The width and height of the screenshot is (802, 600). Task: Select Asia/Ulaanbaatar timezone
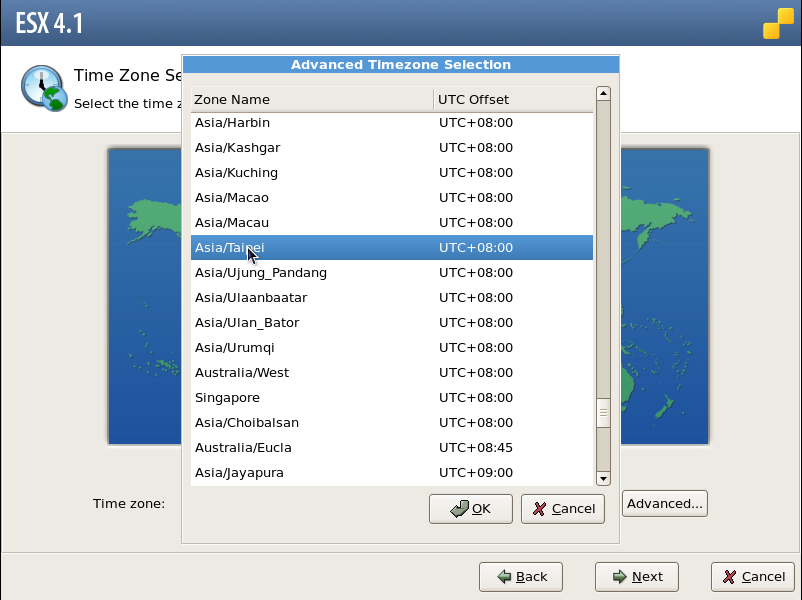pos(392,298)
